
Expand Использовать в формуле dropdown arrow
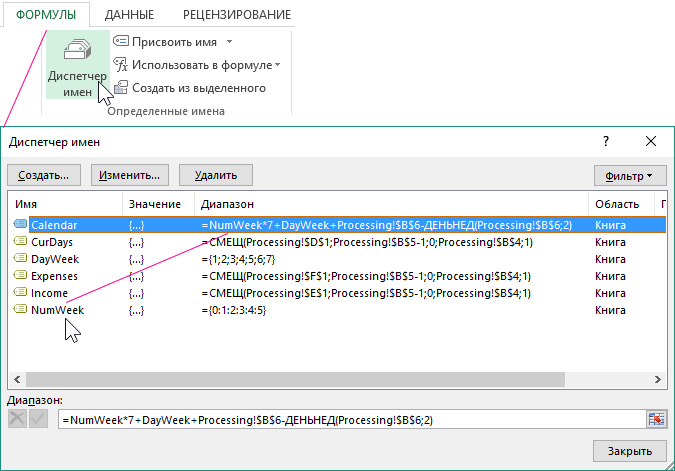pyautogui.click(x=277, y=66)
